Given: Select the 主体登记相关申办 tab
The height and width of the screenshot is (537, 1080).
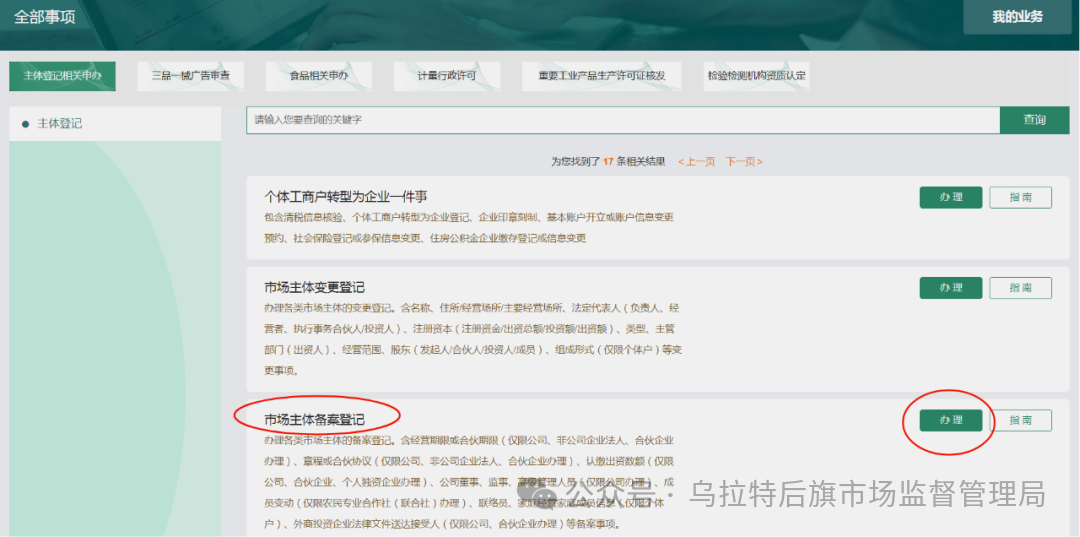Looking at the screenshot, I should 63,76.
